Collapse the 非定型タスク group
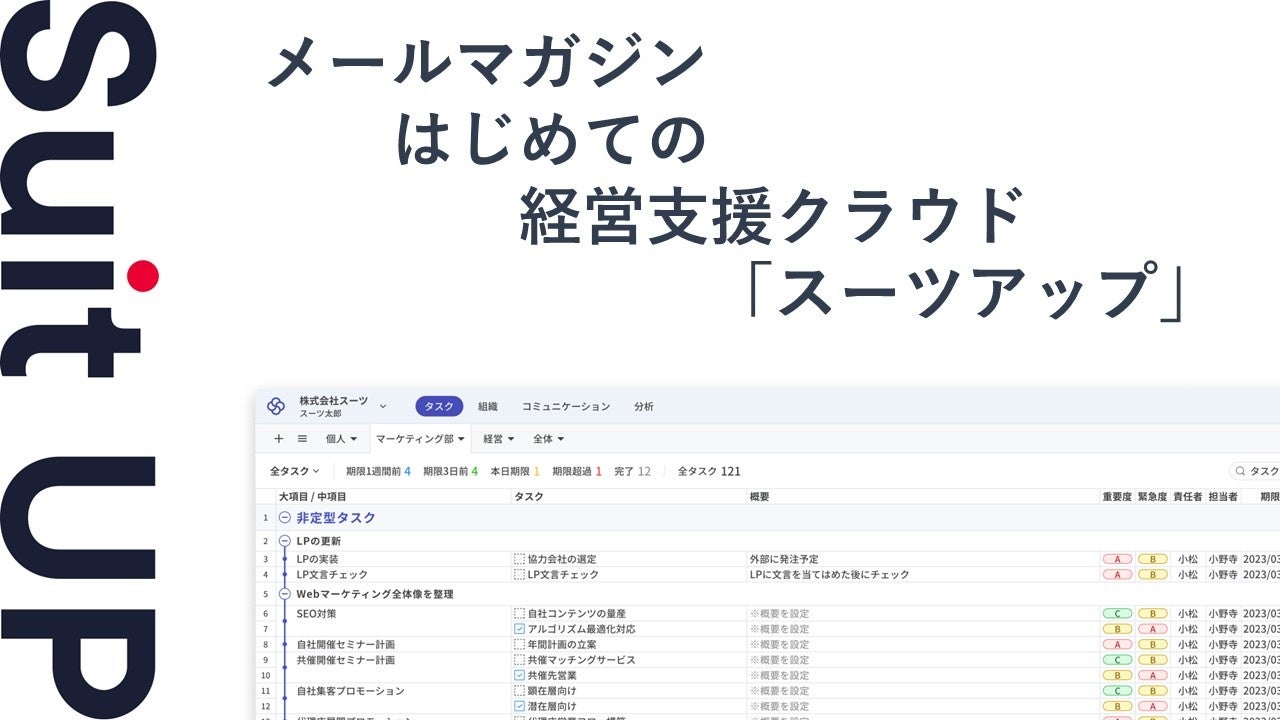Viewport: 1280px width, 720px height. 285,518
